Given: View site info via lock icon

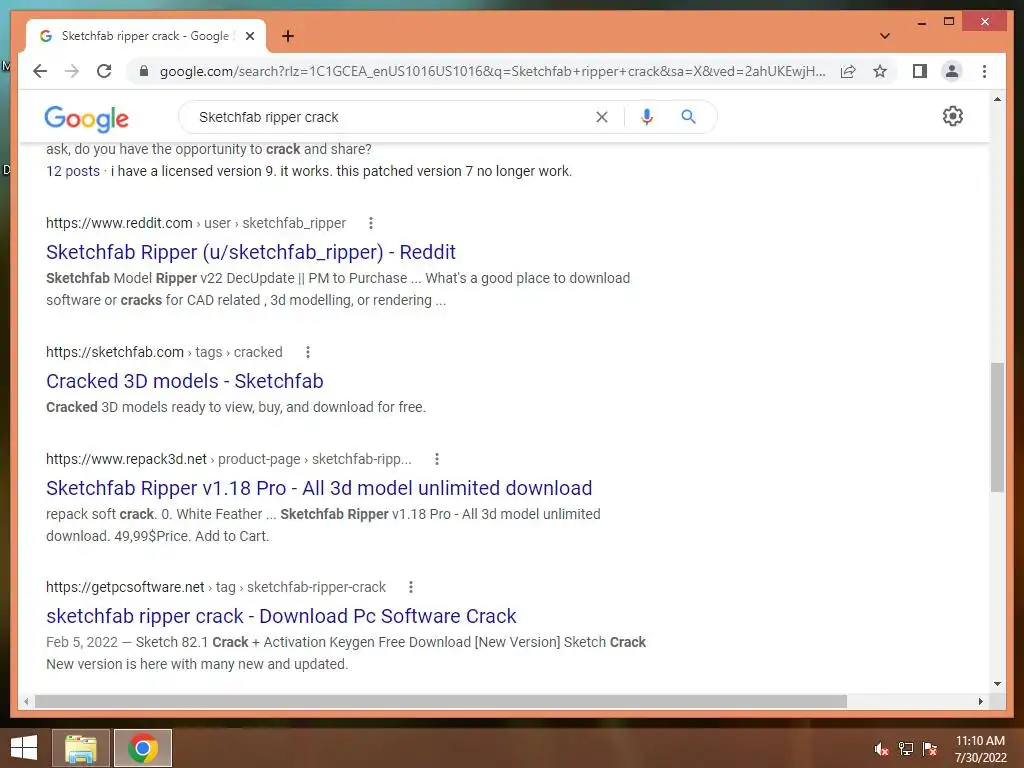Looking at the screenshot, I should pos(144,71).
